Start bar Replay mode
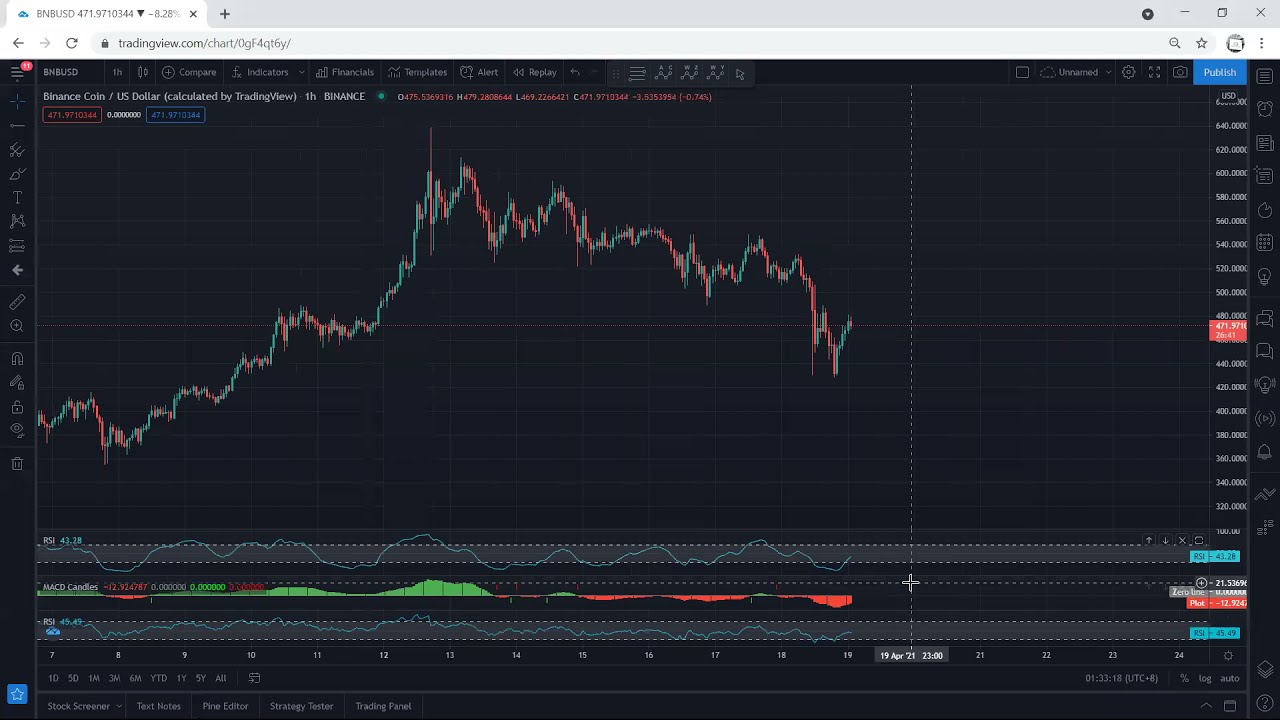1280x720 pixels. point(534,72)
